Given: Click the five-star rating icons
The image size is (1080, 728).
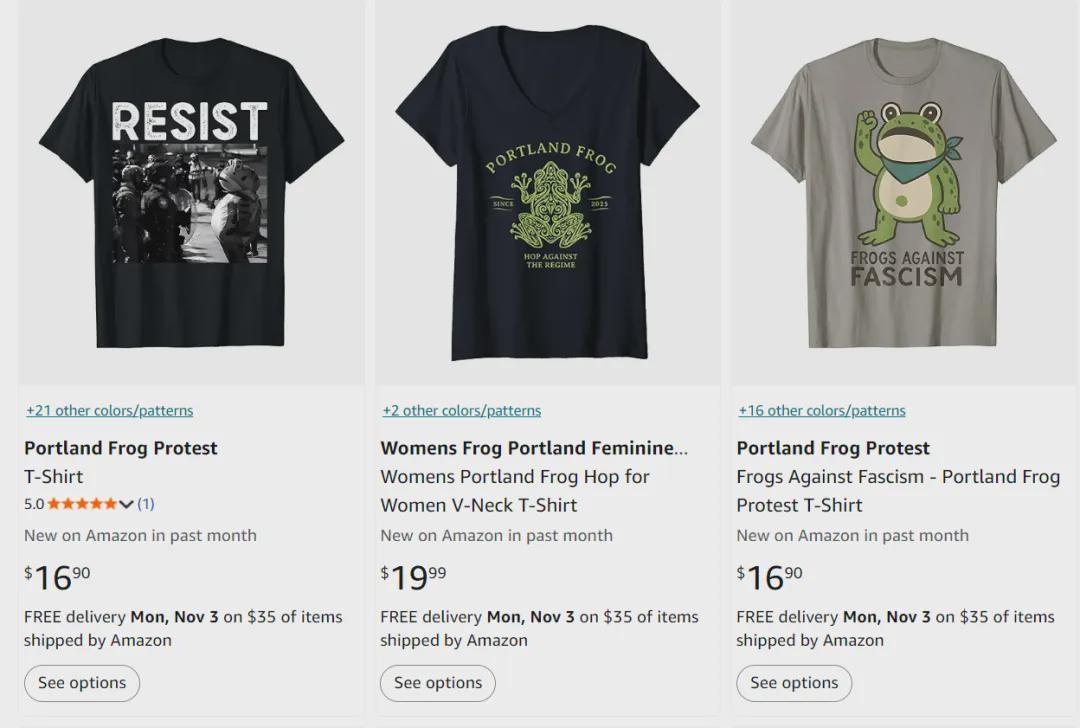Looking at the screenshot, I should click(x=81, y=504).
